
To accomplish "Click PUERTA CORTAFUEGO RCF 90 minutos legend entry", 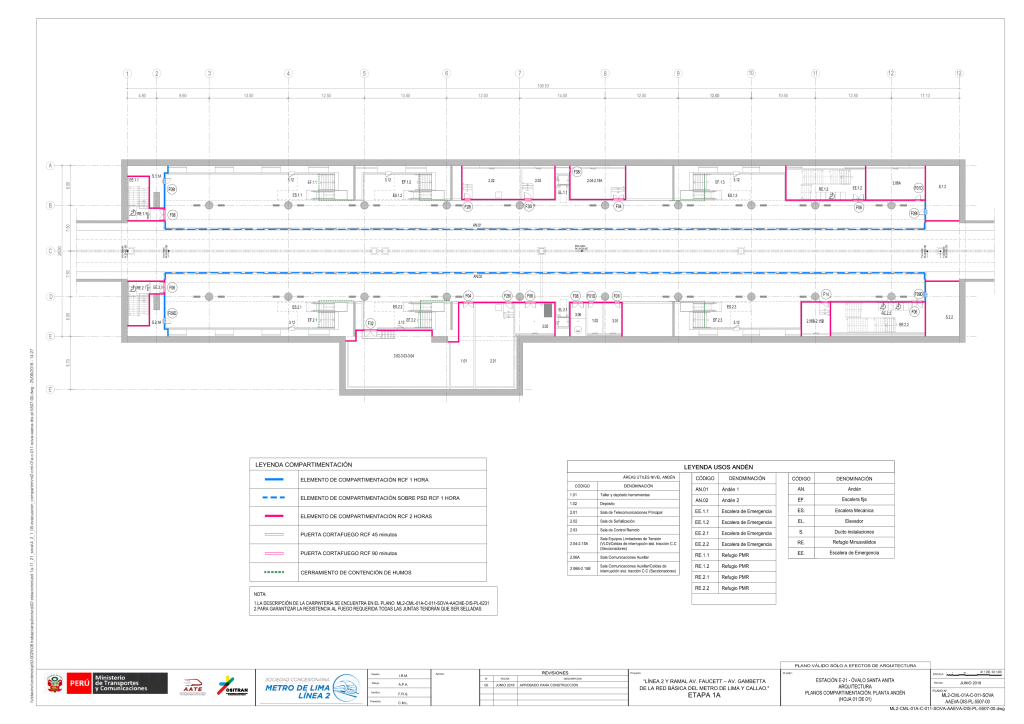I will (x=353, y=553).
